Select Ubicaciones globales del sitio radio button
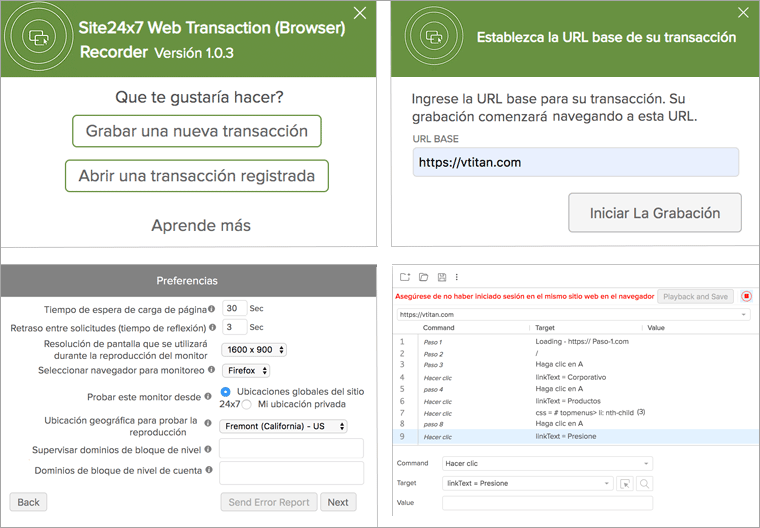The width and height of the screenshot is (760, 528). pyautogui.click(x=225, y=391)
